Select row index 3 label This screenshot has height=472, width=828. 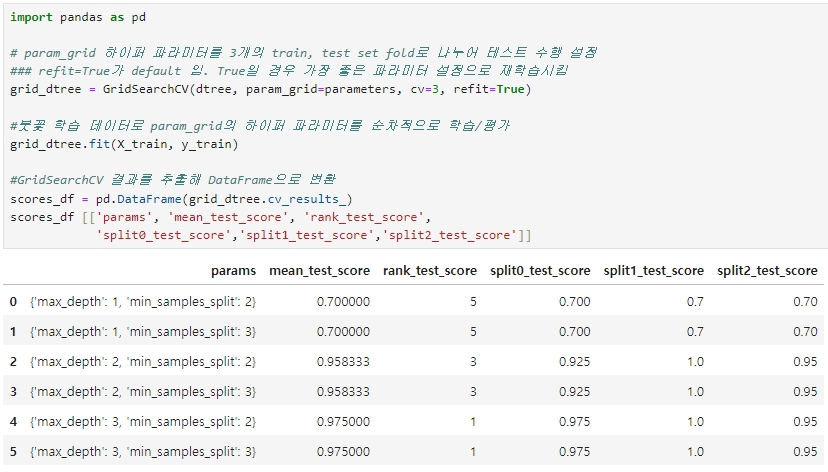(13, 392)
